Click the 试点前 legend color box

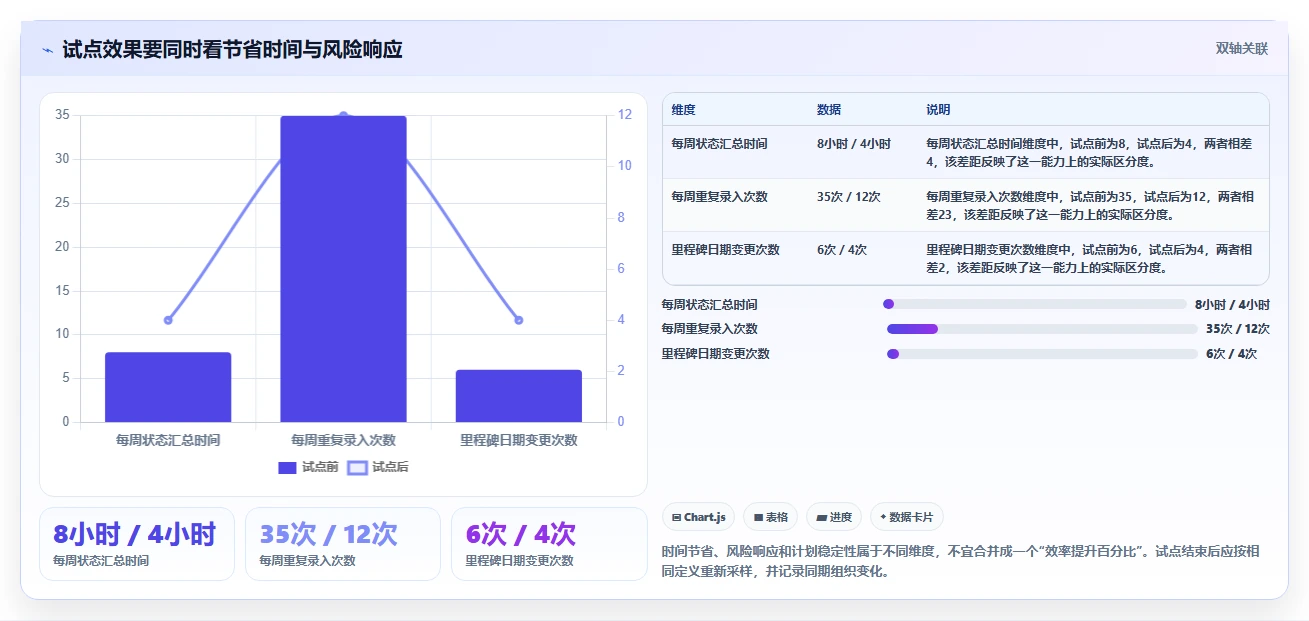[287, 467]
